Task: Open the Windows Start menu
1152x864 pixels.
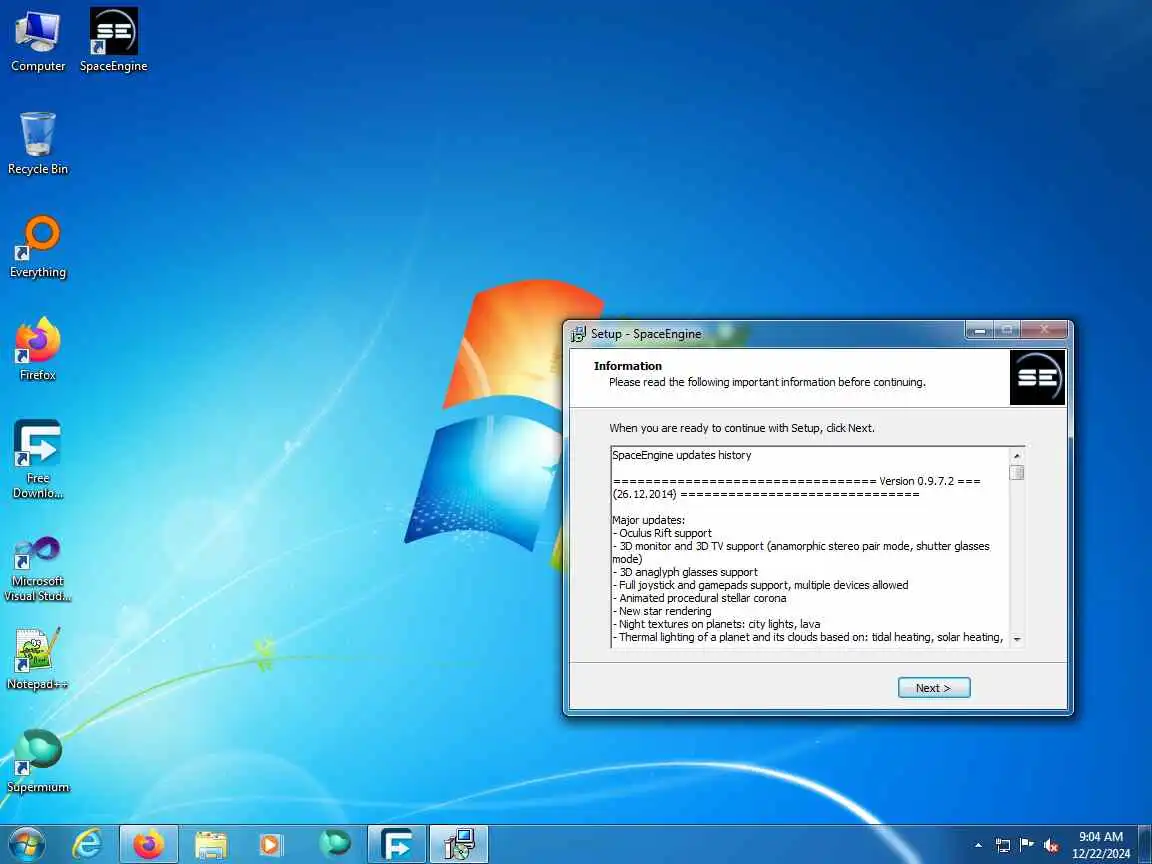Action: 26,844
